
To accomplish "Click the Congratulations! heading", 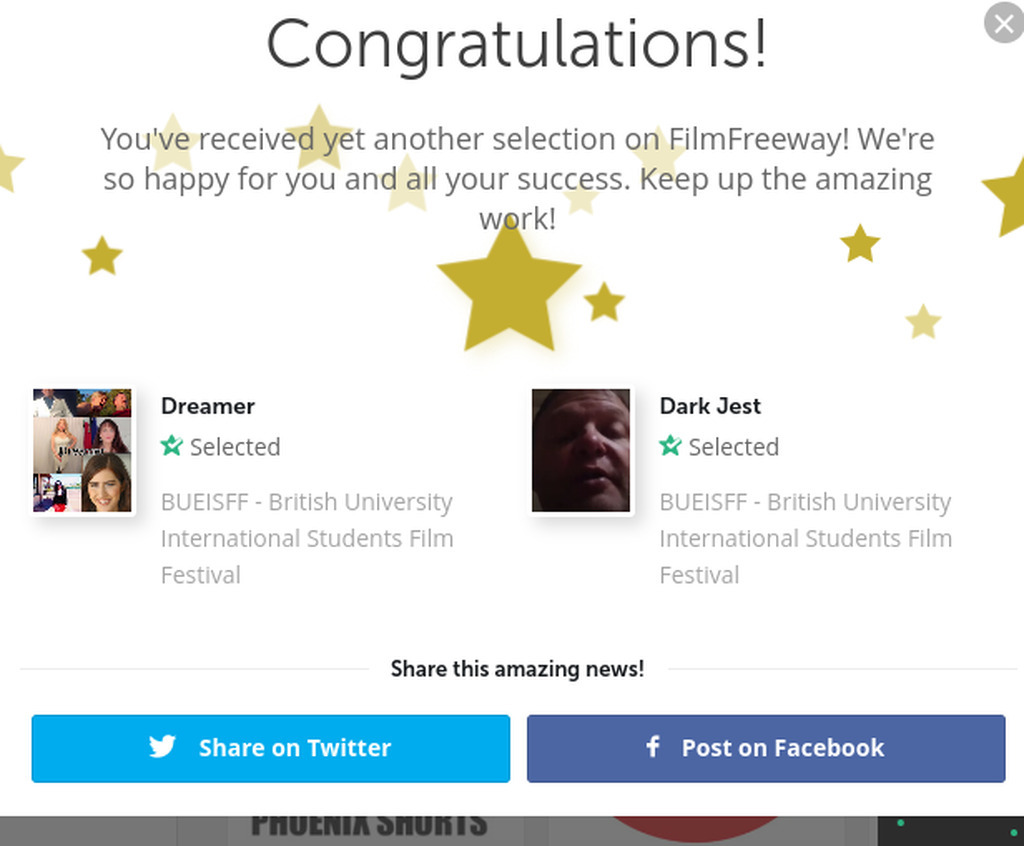I will (x=516, y=44).
